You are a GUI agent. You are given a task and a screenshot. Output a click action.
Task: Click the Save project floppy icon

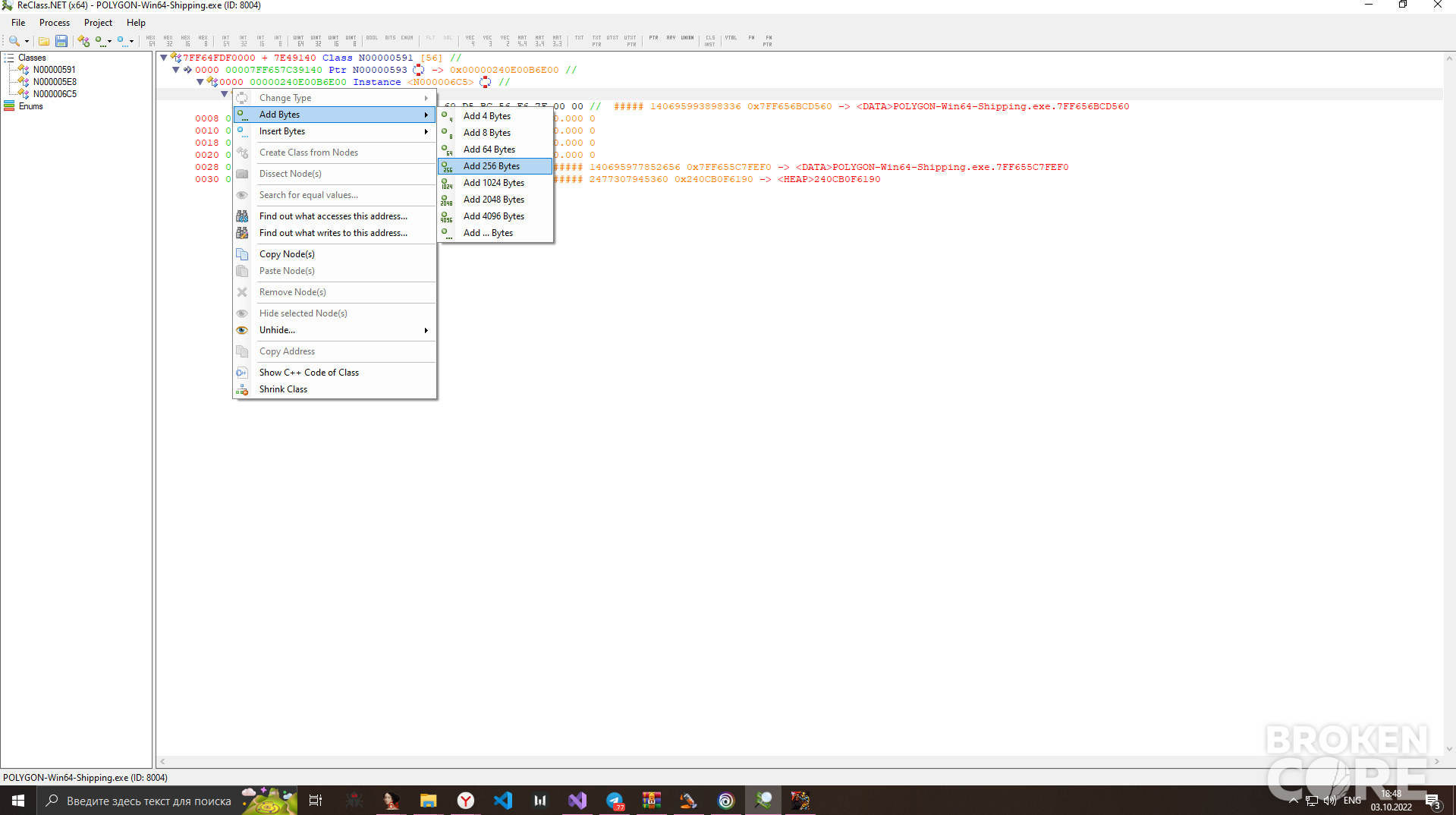[61, 41]
